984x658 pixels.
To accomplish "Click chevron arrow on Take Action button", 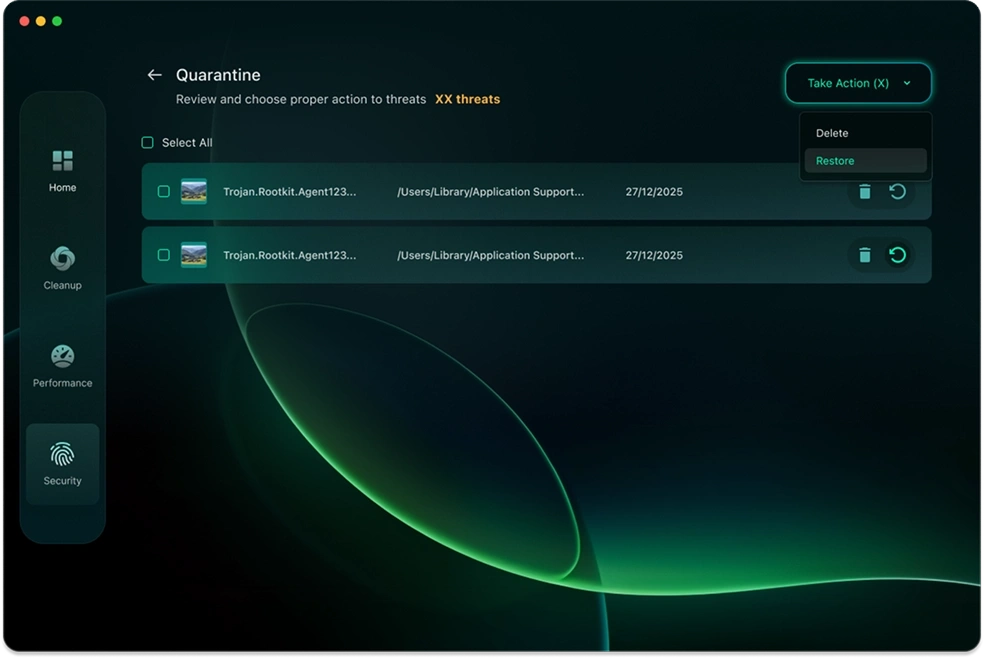I will coord(907,83).
